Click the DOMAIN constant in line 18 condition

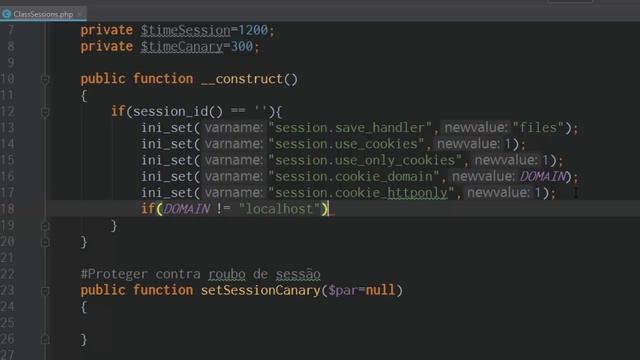click(x=187, y=209)
